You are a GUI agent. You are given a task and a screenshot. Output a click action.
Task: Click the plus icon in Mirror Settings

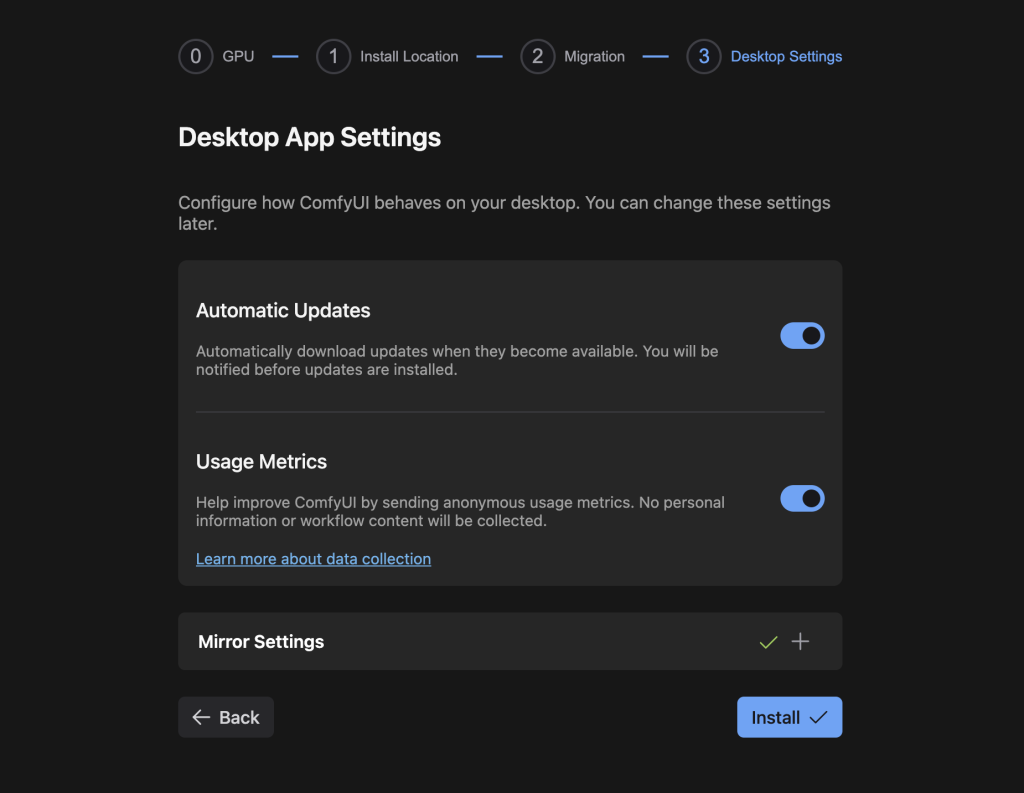point(801,642)
